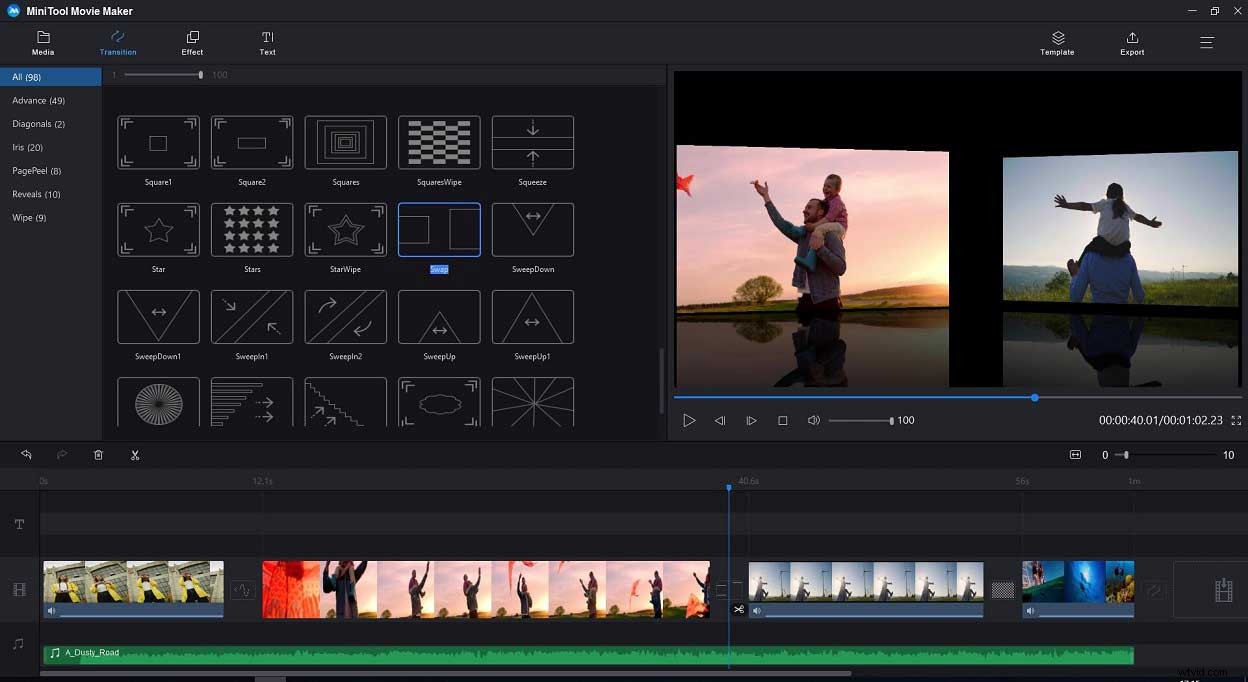Toggle the zoom-to-fit timeline icon
The width and height of the screenshot is (1248, 682).
click(x=1075, y=454)
